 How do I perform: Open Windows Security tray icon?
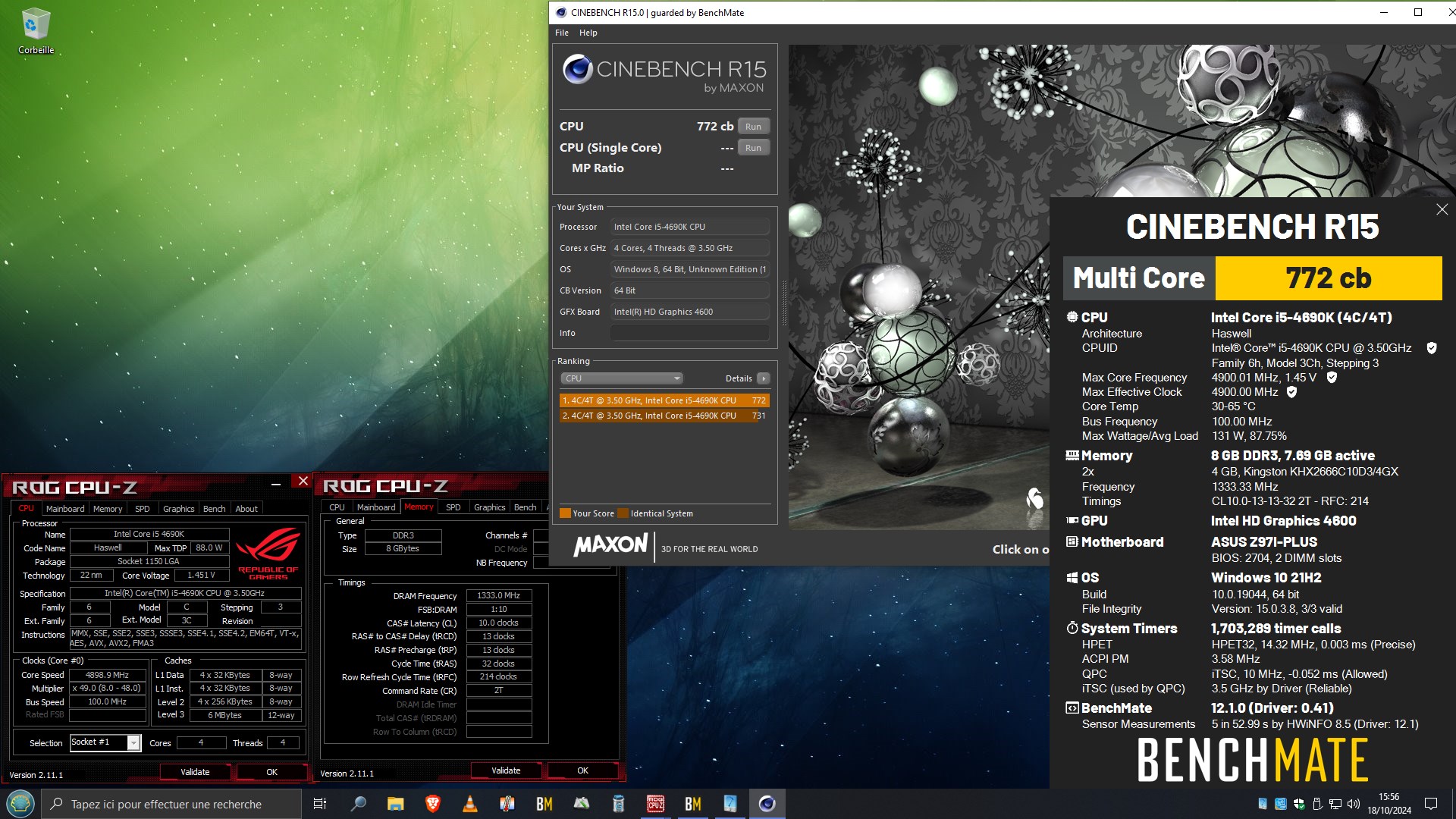(1299, 804)
